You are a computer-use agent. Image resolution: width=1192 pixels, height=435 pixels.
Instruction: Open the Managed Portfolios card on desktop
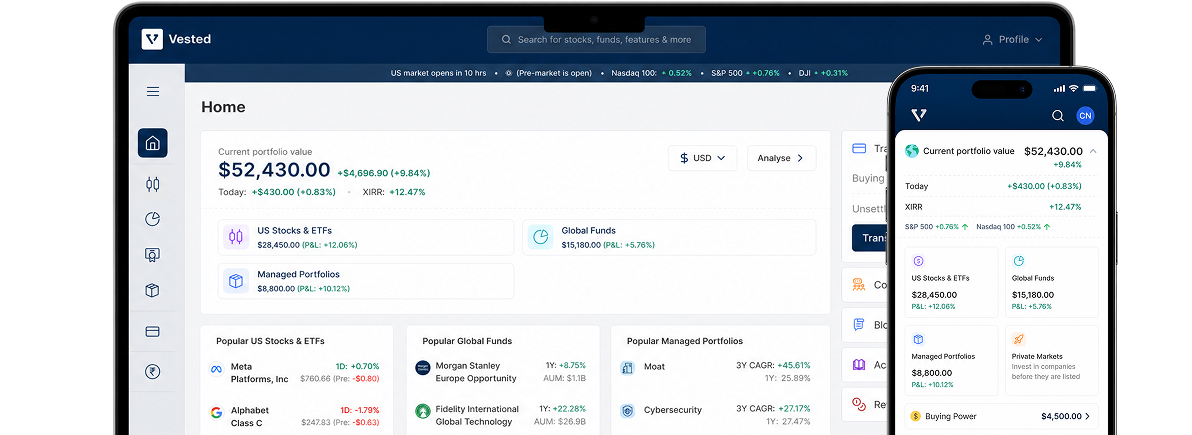[366, 281]
